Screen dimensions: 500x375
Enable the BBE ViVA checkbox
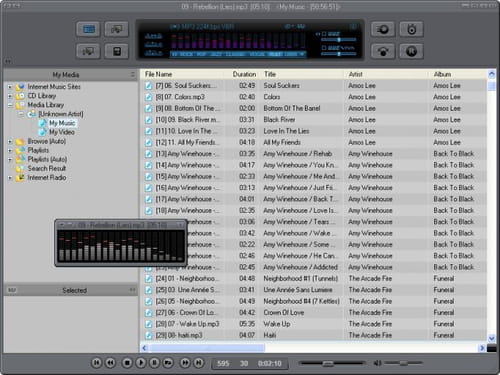point(324,48)
